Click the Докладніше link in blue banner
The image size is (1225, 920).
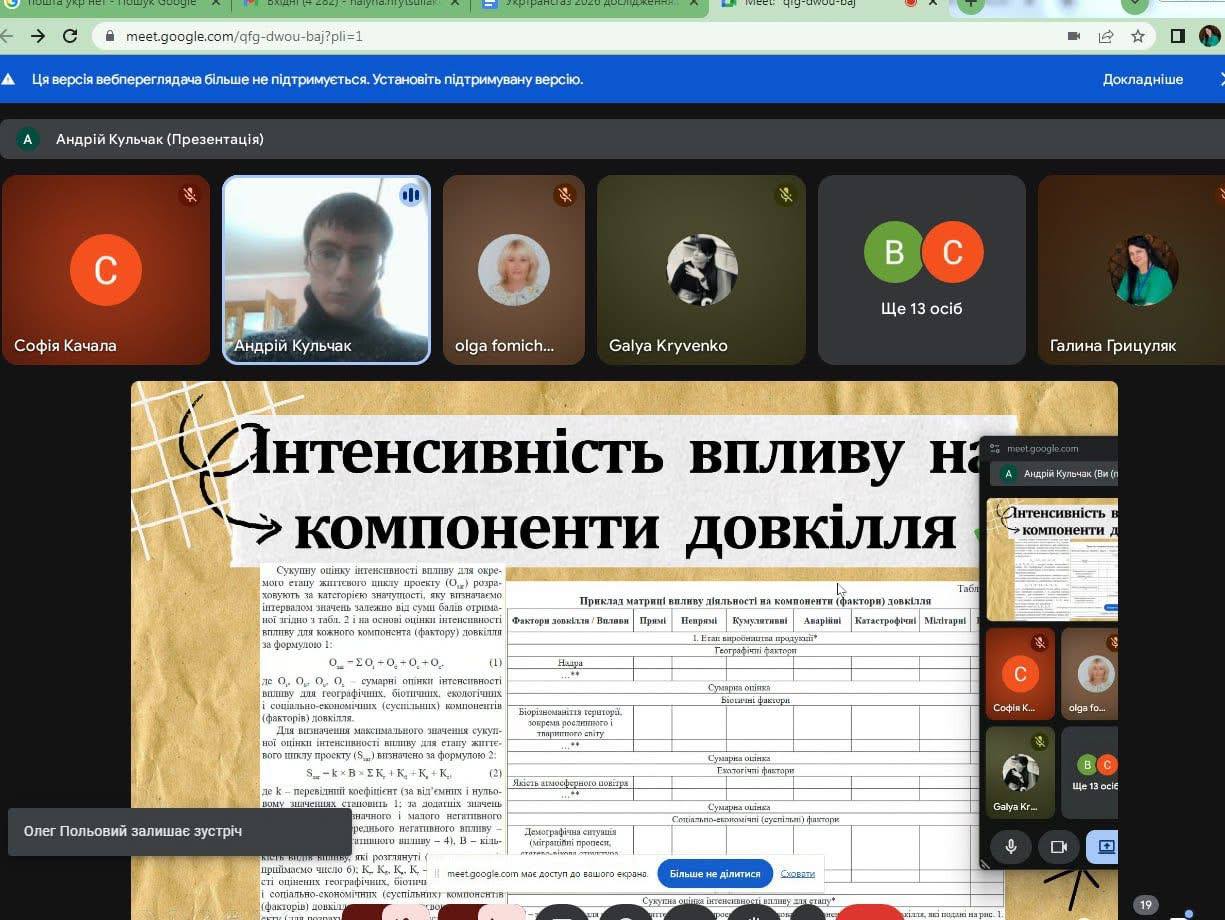click(1143, 79)
